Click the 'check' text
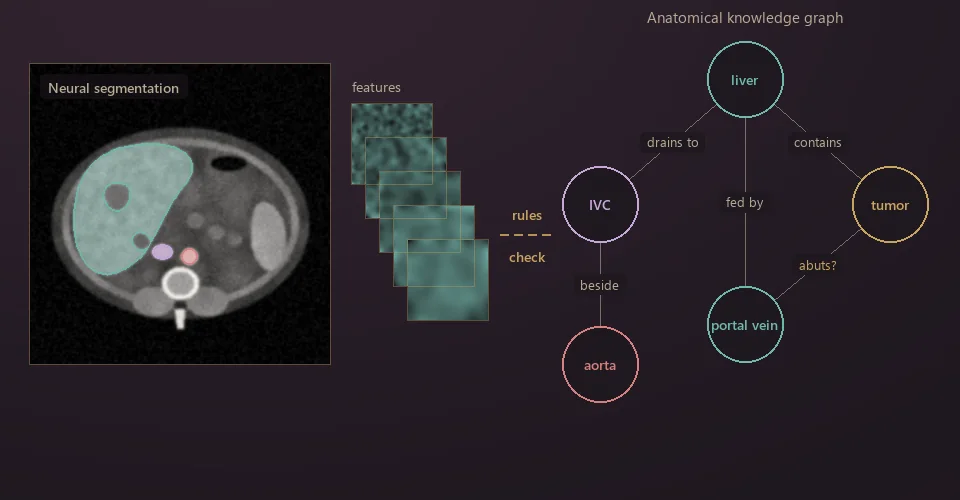 (527, 257)
